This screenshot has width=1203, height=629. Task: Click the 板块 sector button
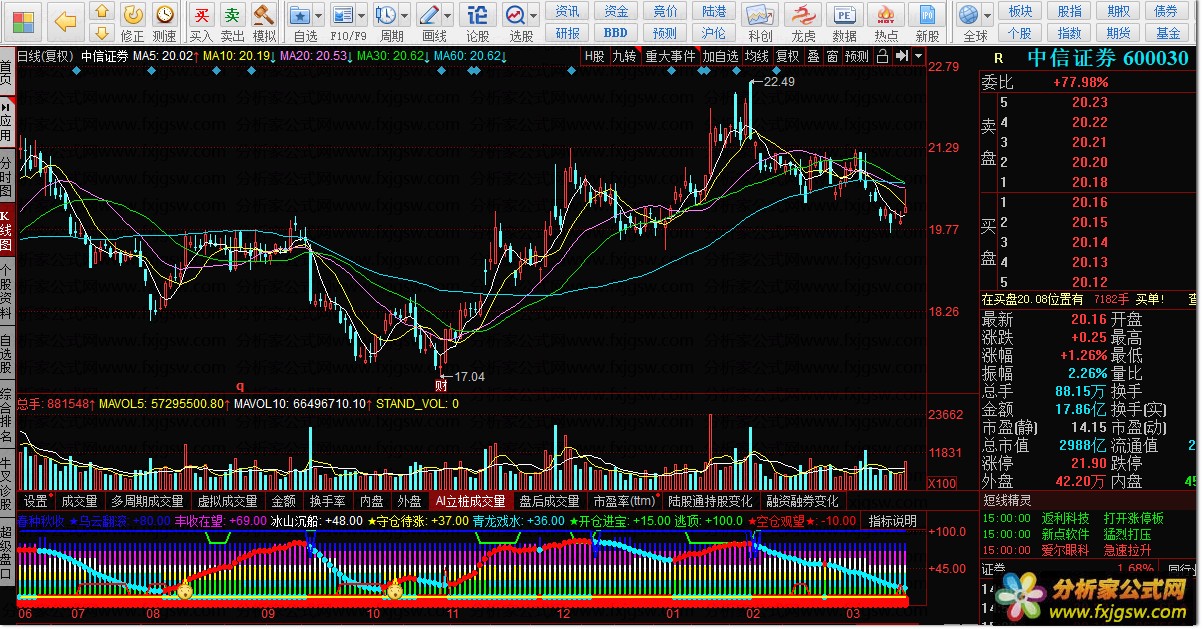[1020, 11]
